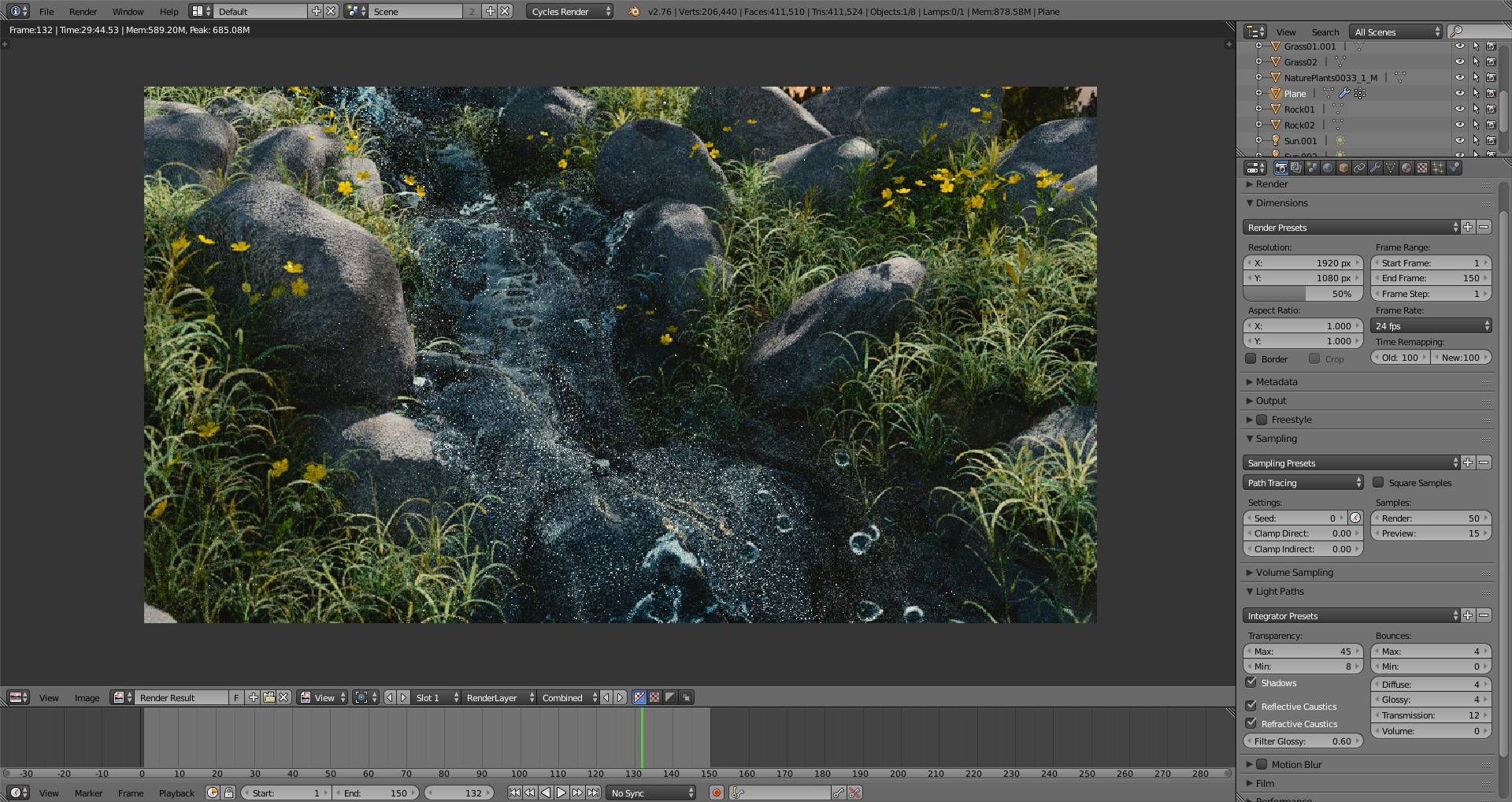Open the Path Tracing integrator dropdown
Image resolution: width=1512 pixels, height=802 pixels.
[x=1303, y=482]
